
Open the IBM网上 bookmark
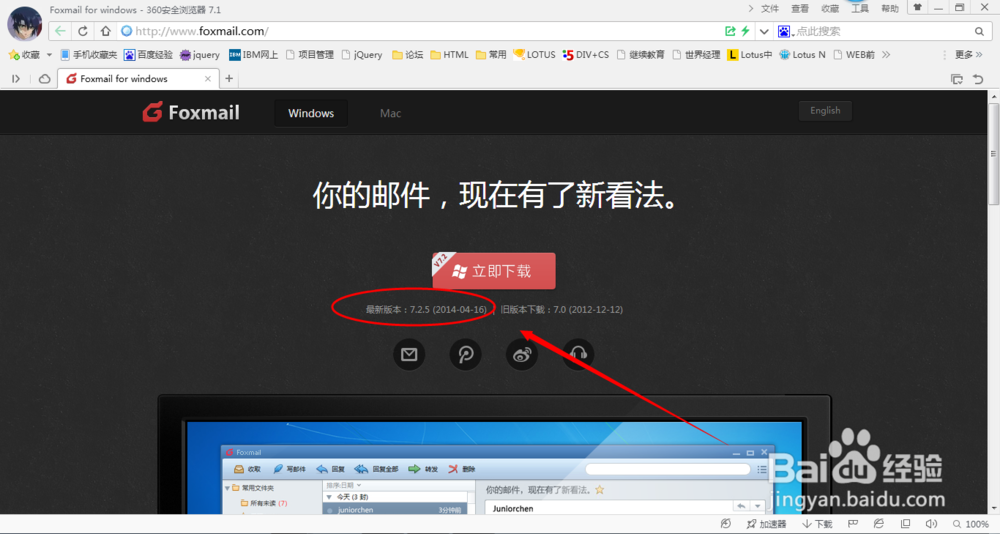253,55
